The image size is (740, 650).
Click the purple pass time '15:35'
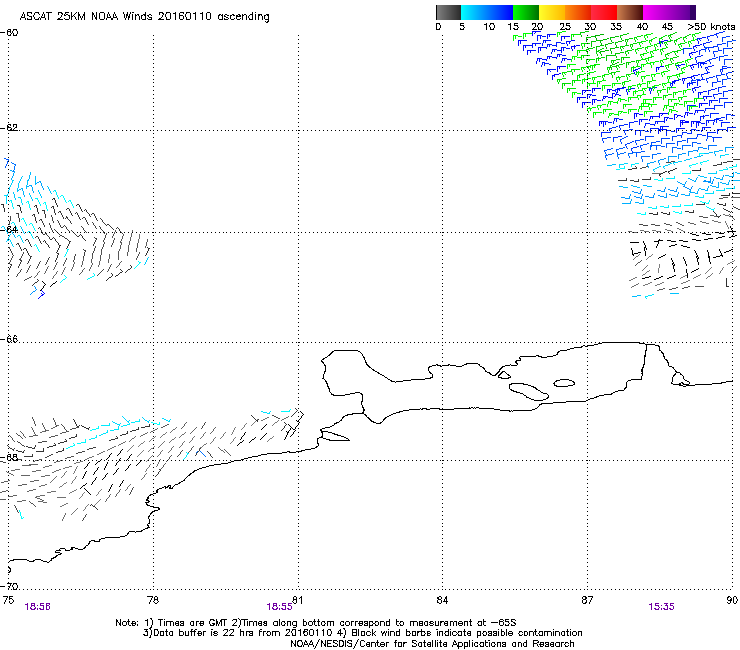pos(661,607)
